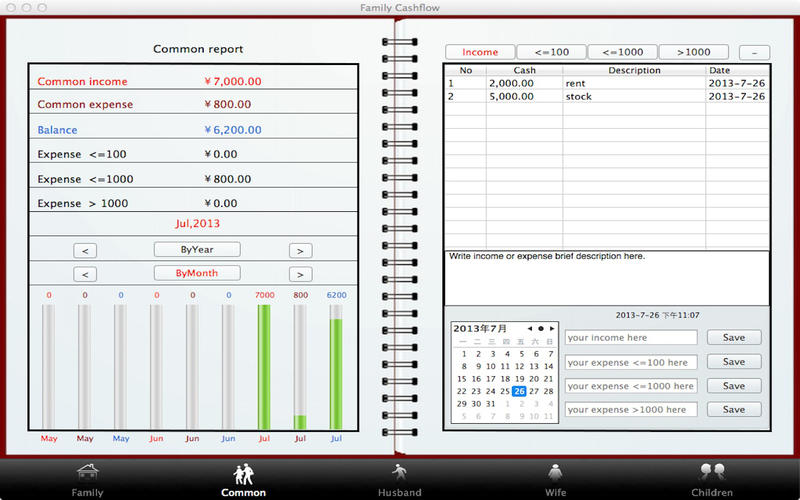This screenshot has width=800, height=500.
Task: Open the Children tab
Action: tap(712, 480)
